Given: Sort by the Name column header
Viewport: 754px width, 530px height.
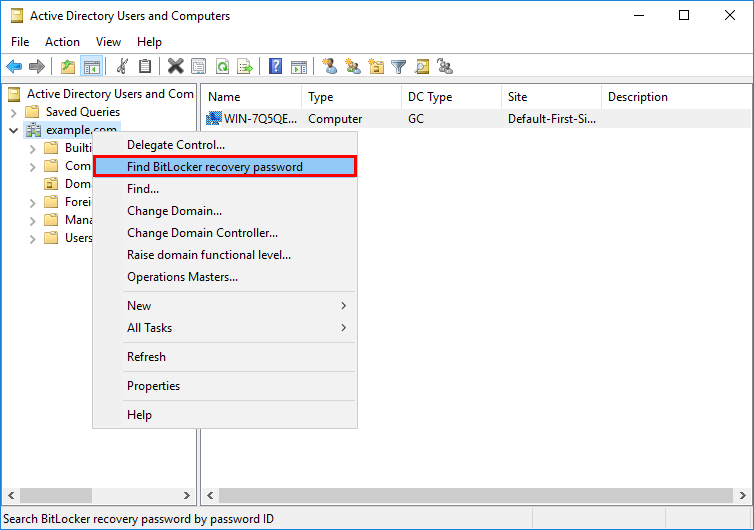Looking at the screenshot, I should click(251, 97).
